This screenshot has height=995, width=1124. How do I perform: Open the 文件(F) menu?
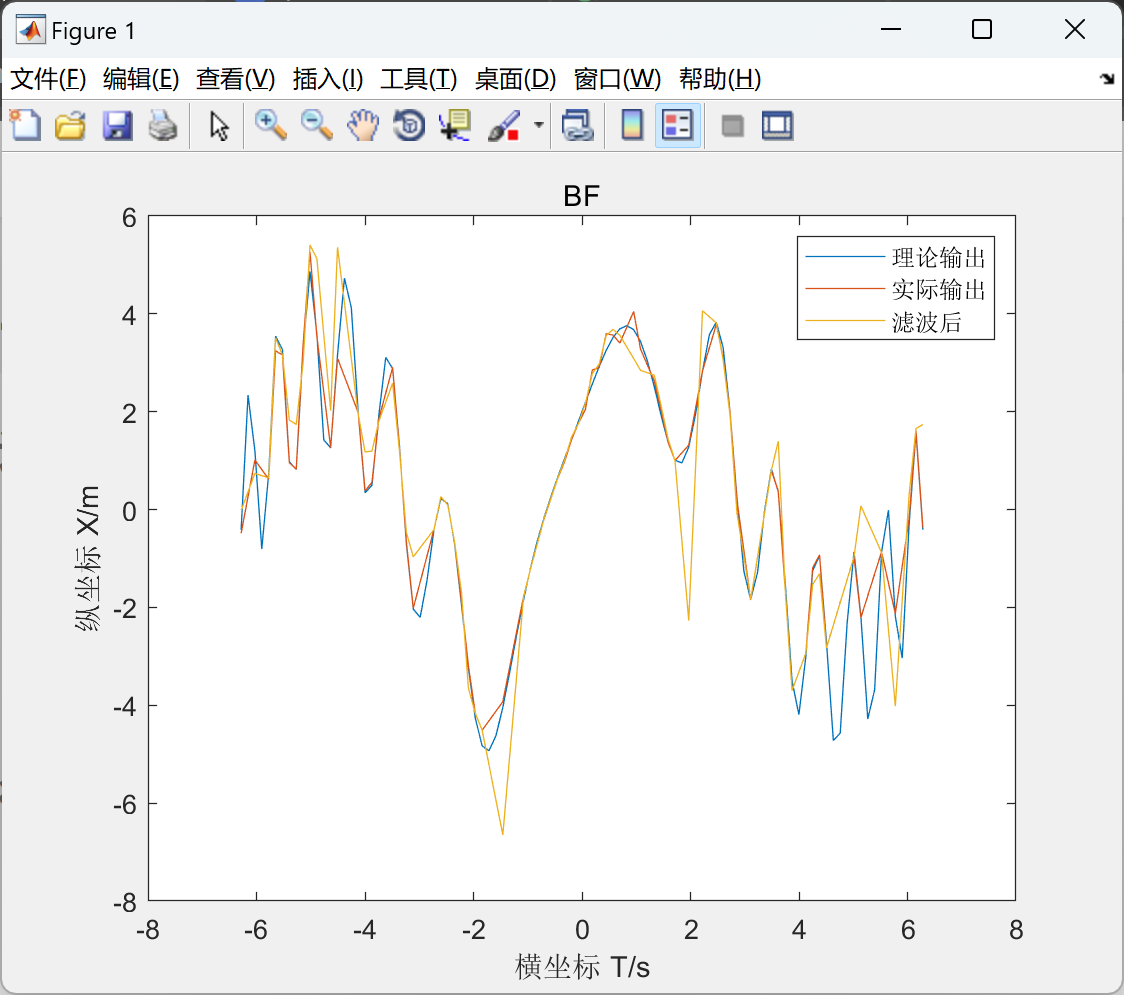pyautogui.click(x=48, y=79)
